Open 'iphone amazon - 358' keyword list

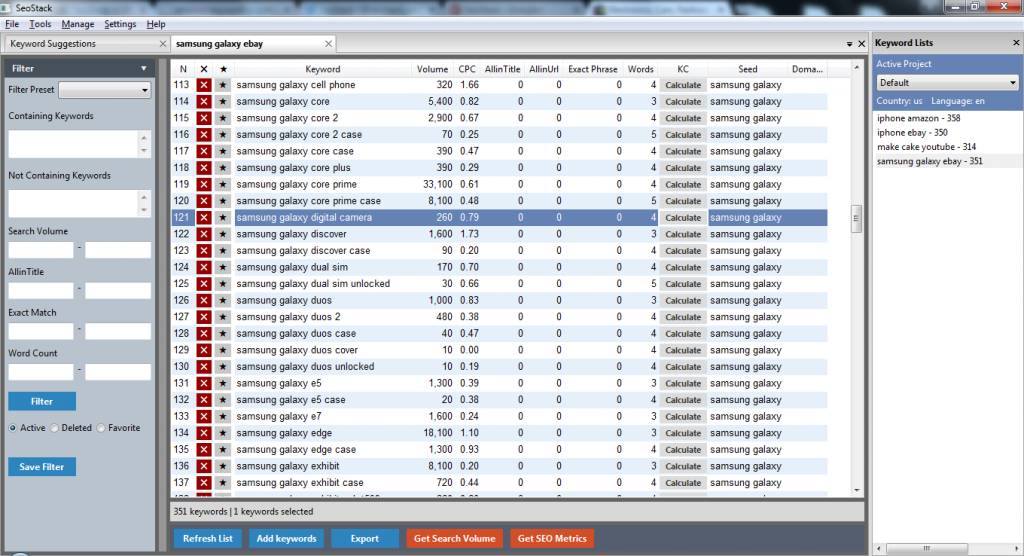pos(918,118)
